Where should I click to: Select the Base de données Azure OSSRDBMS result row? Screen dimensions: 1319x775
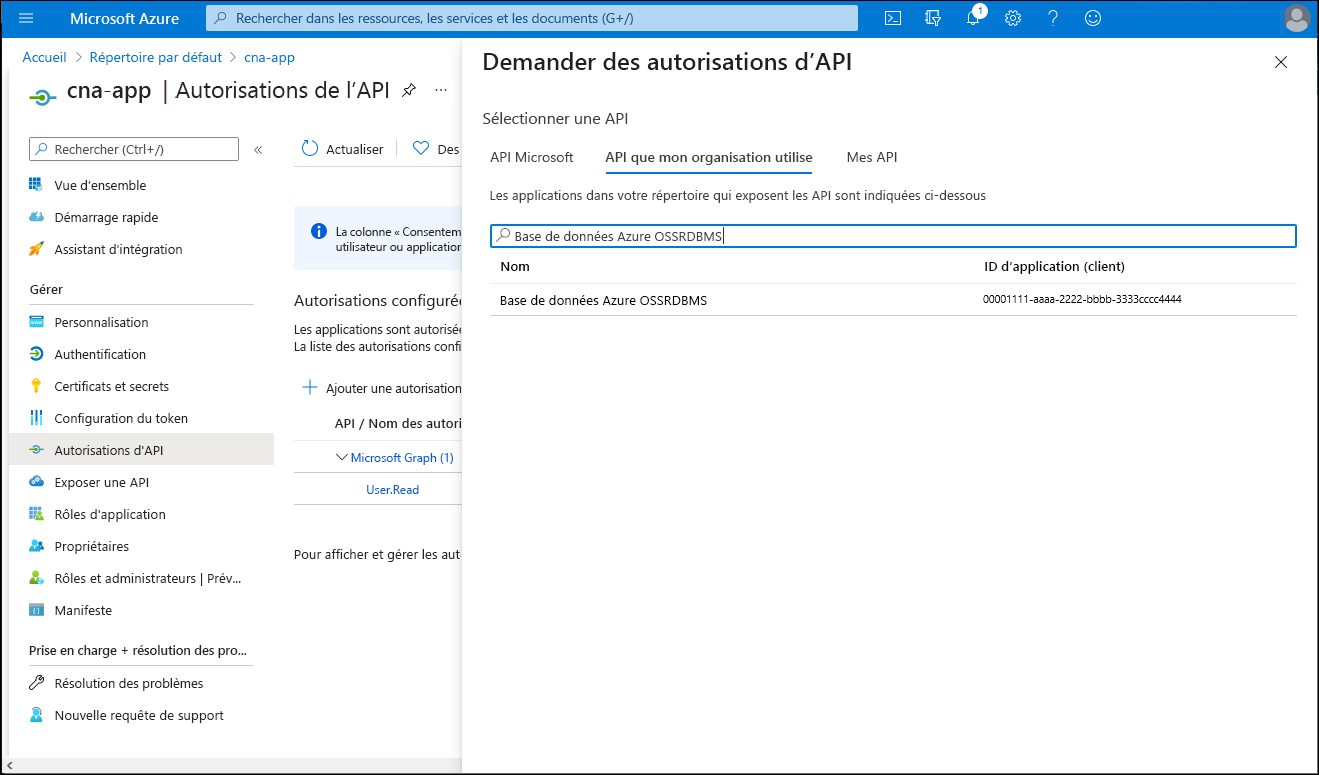893,300
